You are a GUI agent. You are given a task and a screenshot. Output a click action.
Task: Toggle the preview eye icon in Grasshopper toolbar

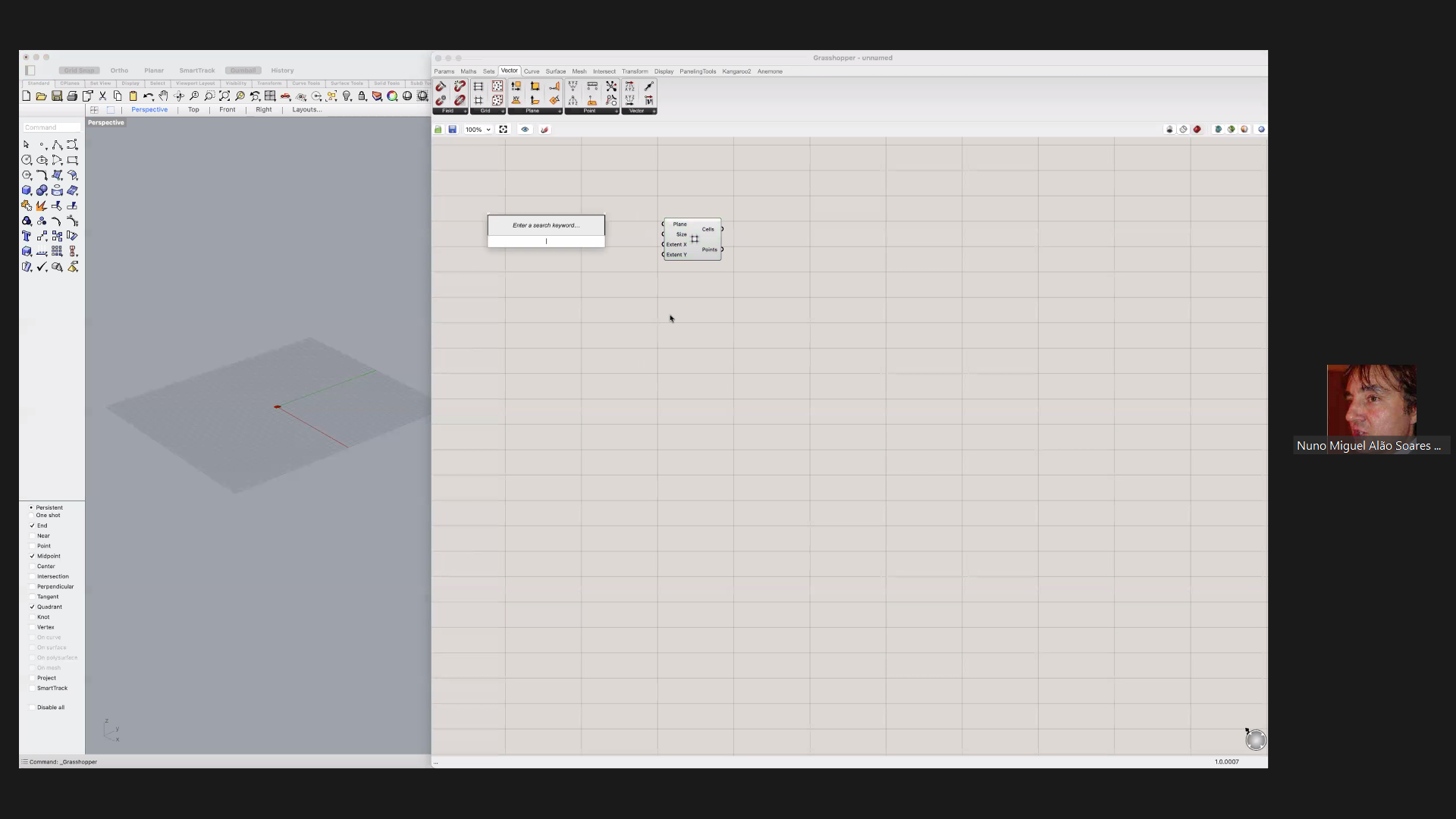click(525, 130)
